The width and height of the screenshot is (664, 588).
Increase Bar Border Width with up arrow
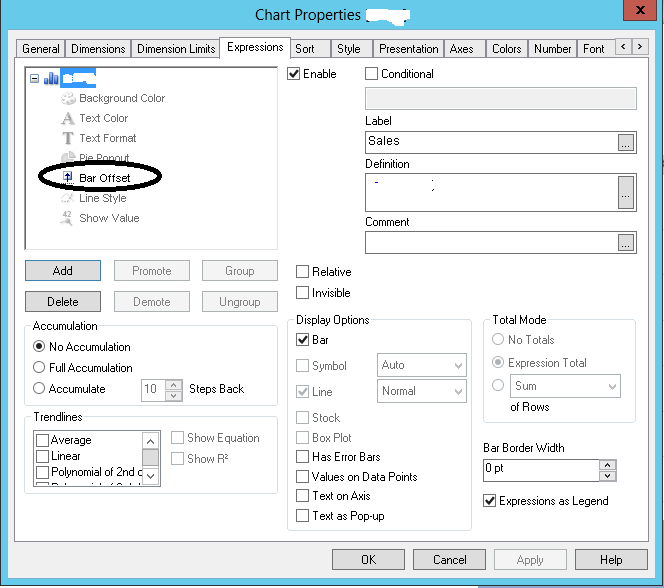[x=608, y=465]
